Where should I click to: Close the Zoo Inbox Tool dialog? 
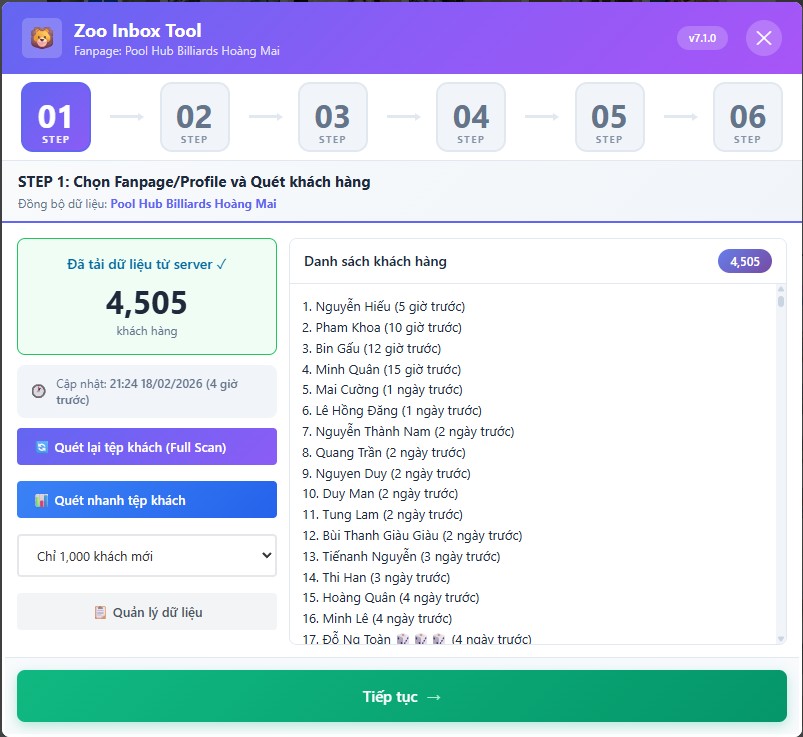(764, 38)
